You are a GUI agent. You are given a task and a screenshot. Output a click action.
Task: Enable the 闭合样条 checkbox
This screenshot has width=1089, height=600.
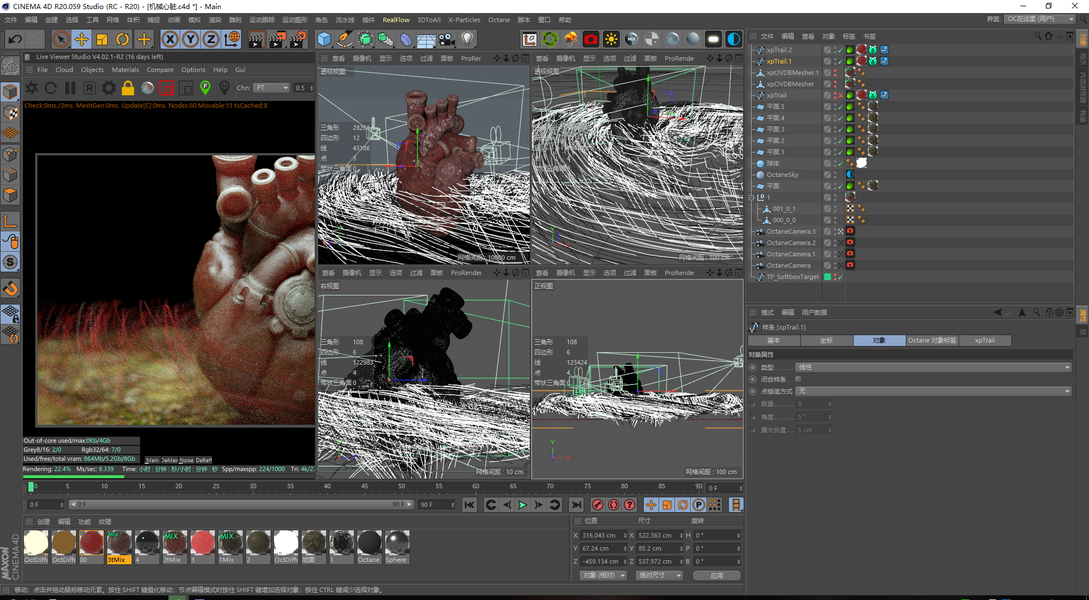797,379
